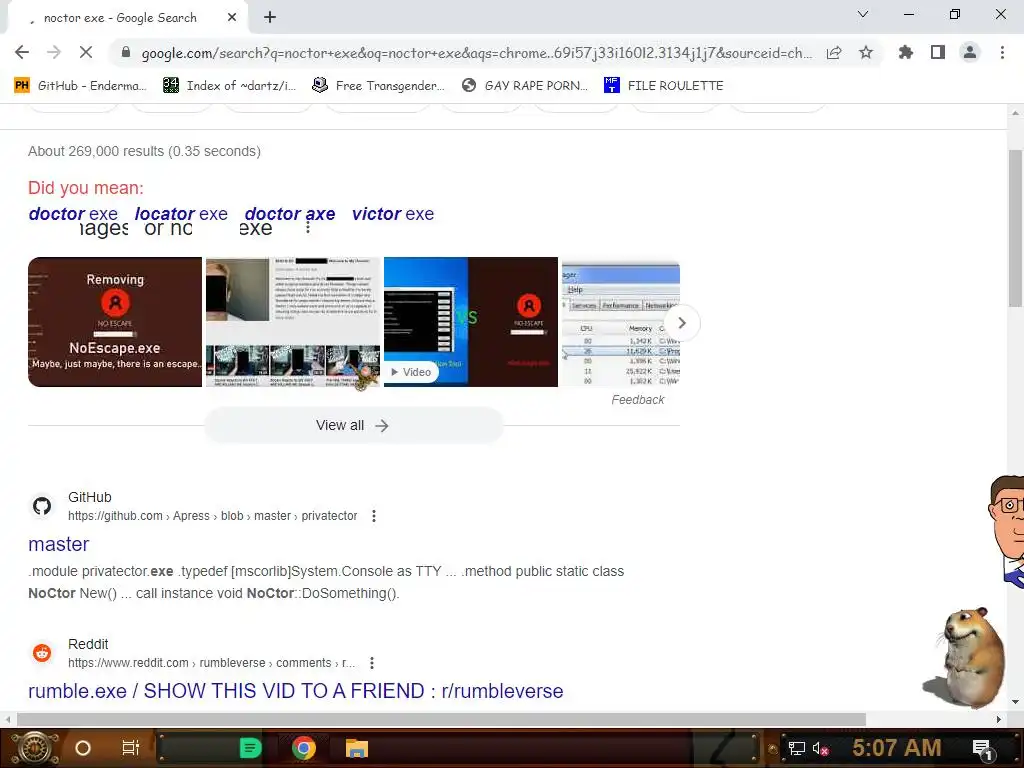Select the locator exe suggestion
Viewport: 1024px width, 768px height.
(x=181, y=214)
